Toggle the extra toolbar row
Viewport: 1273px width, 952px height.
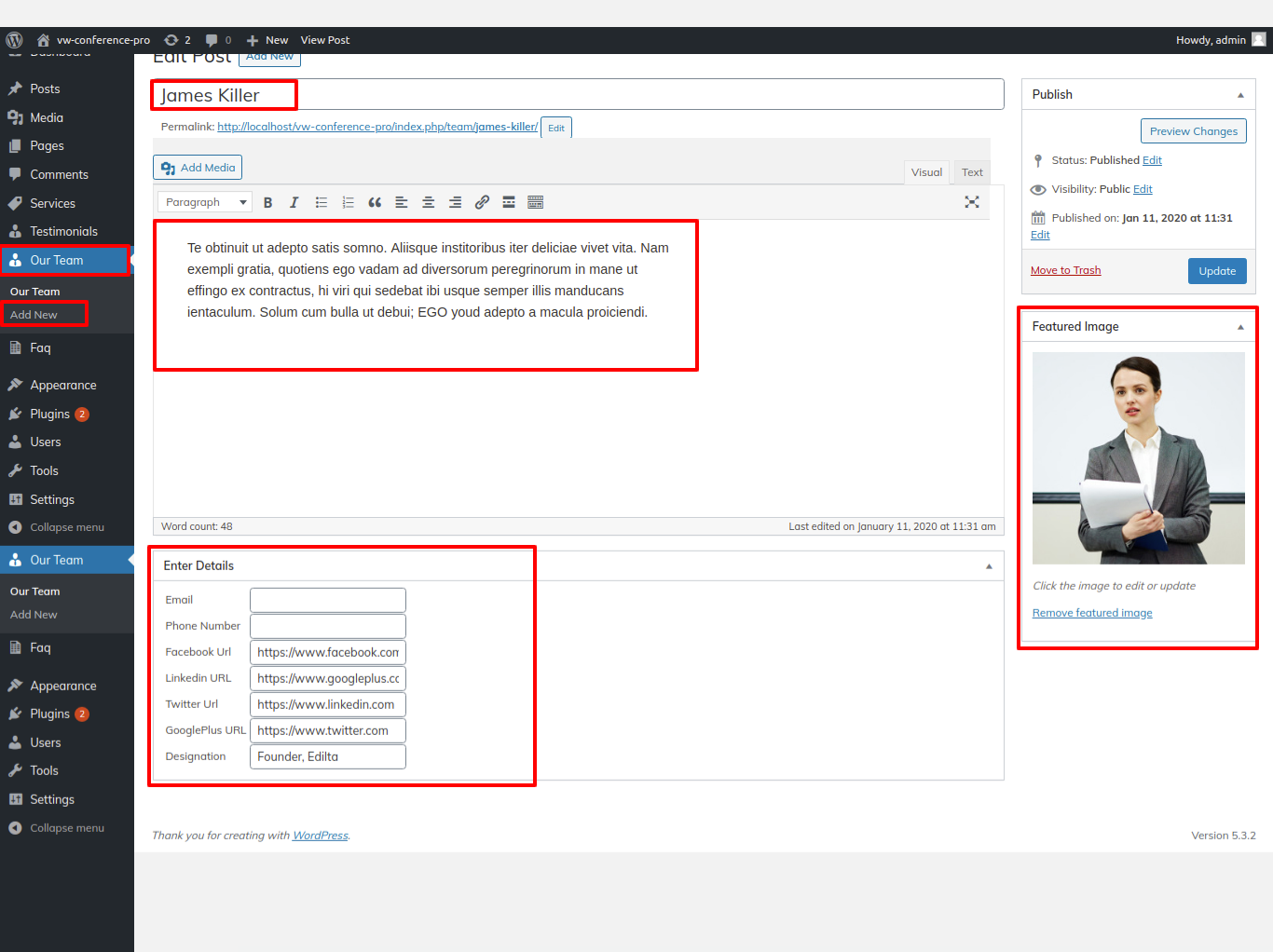[x=536, y=202]
